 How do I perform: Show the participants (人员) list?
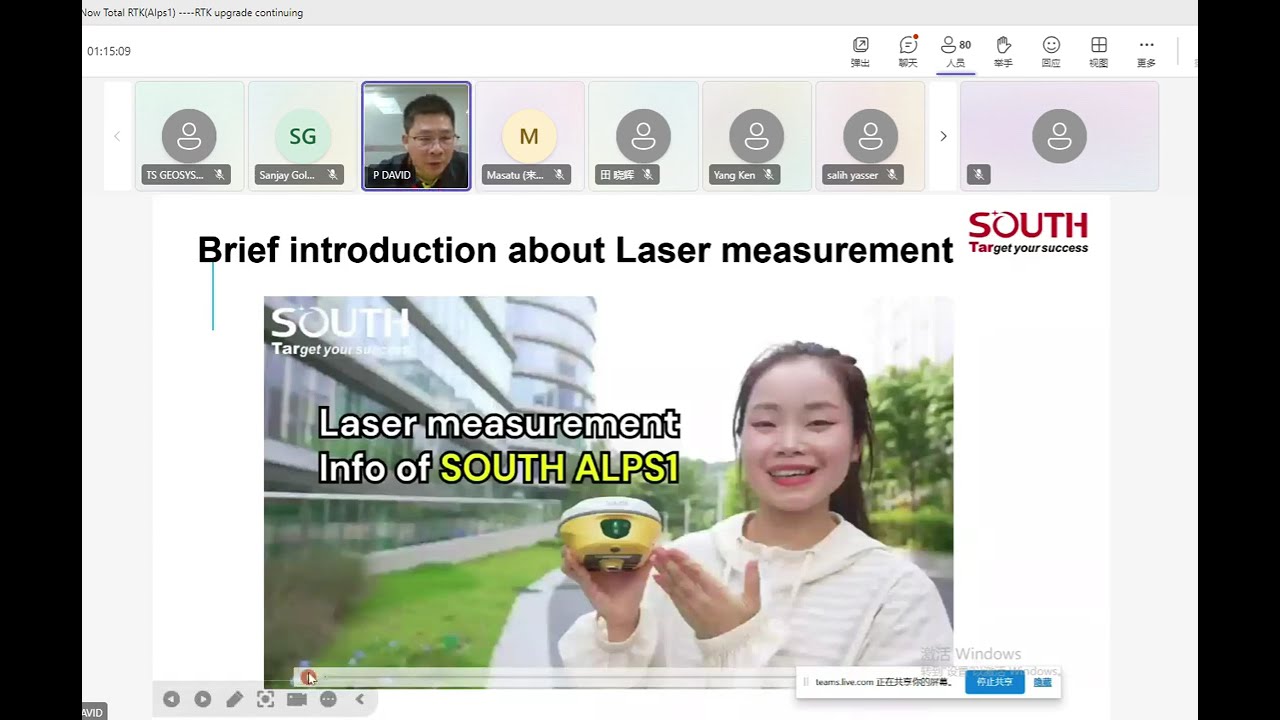click(x=956, y=51)
